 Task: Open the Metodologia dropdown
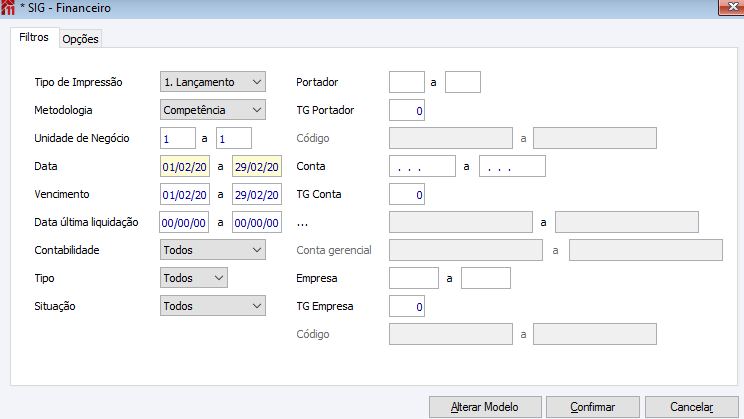213,110
